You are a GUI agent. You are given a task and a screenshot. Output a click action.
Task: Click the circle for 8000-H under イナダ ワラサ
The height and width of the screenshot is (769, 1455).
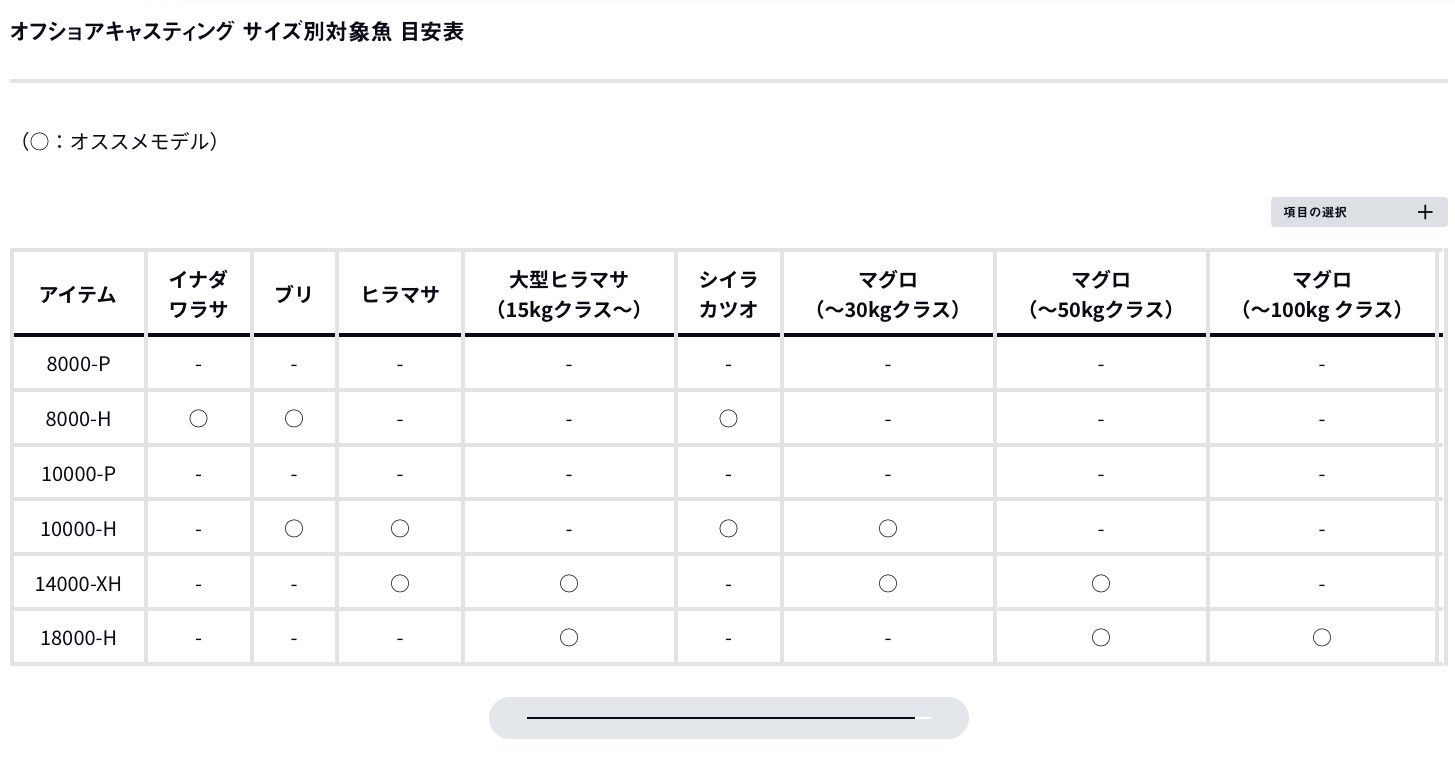coord(198,419)
